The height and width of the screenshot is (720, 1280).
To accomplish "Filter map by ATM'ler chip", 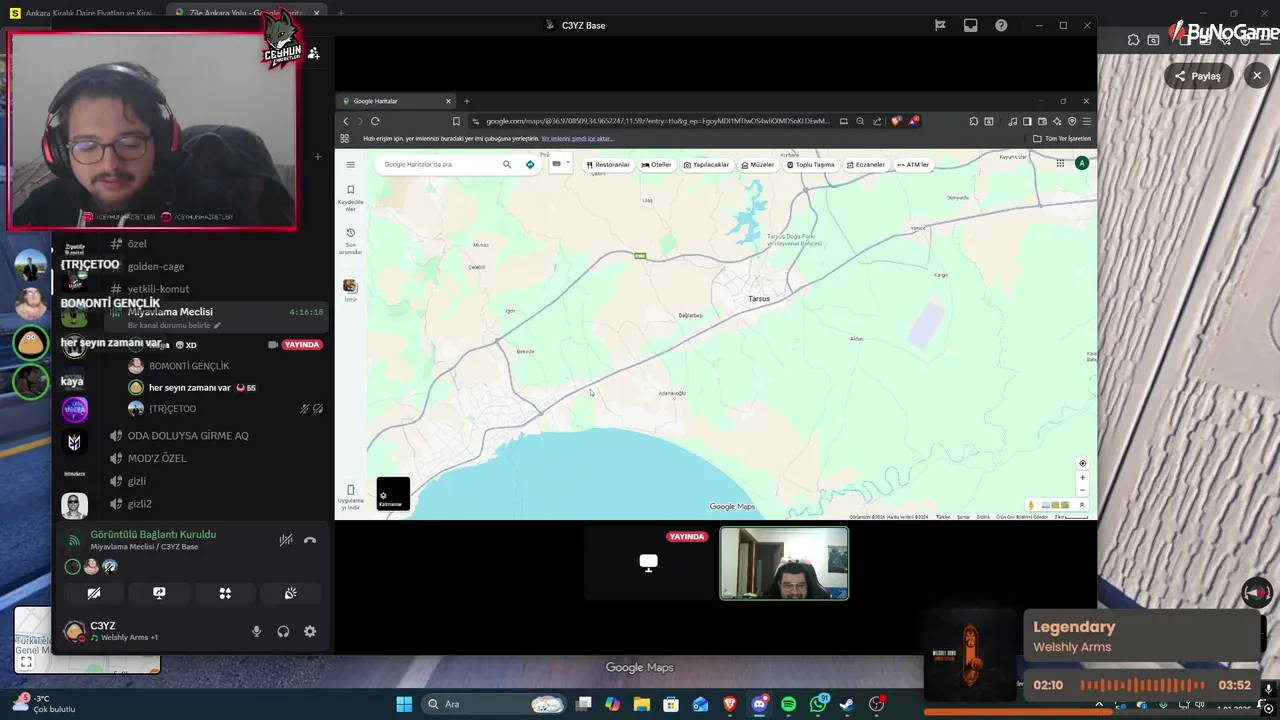I will [913, 164].
